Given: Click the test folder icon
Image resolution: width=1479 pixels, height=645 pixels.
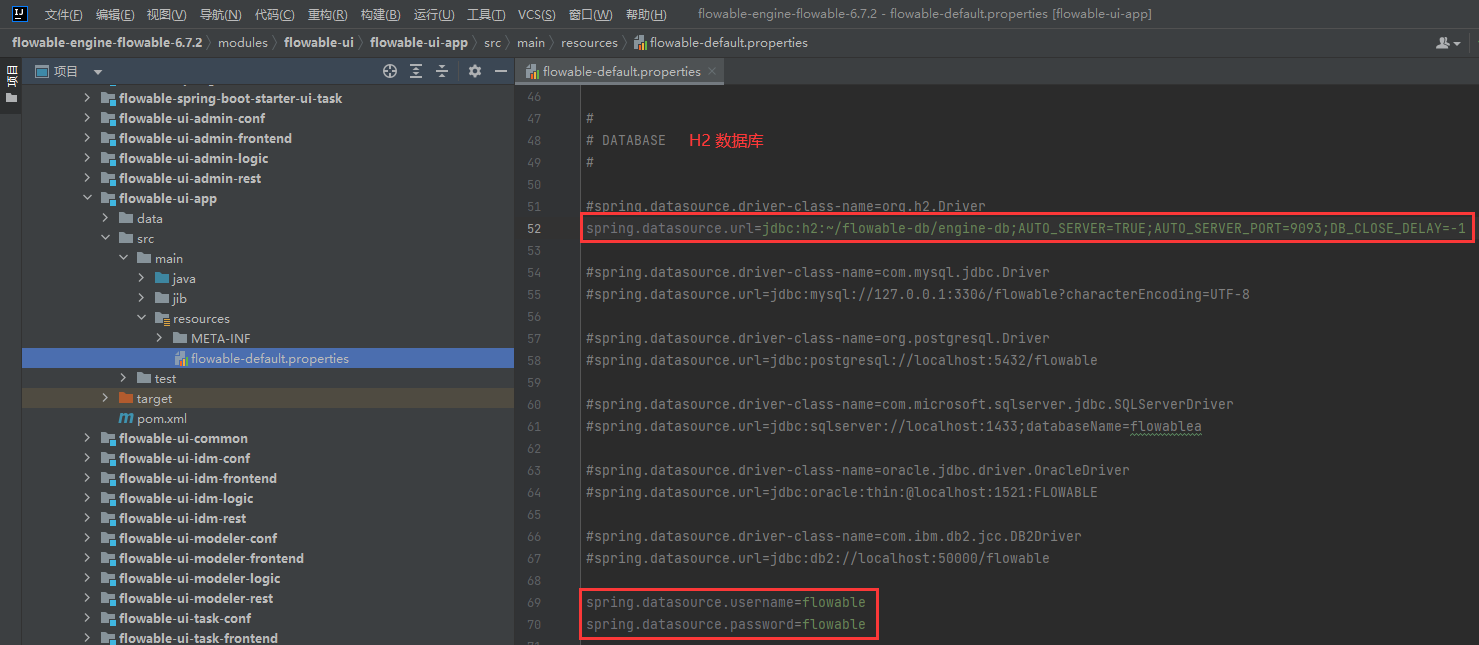Looking at the screenshot, I should pos(144,378).
